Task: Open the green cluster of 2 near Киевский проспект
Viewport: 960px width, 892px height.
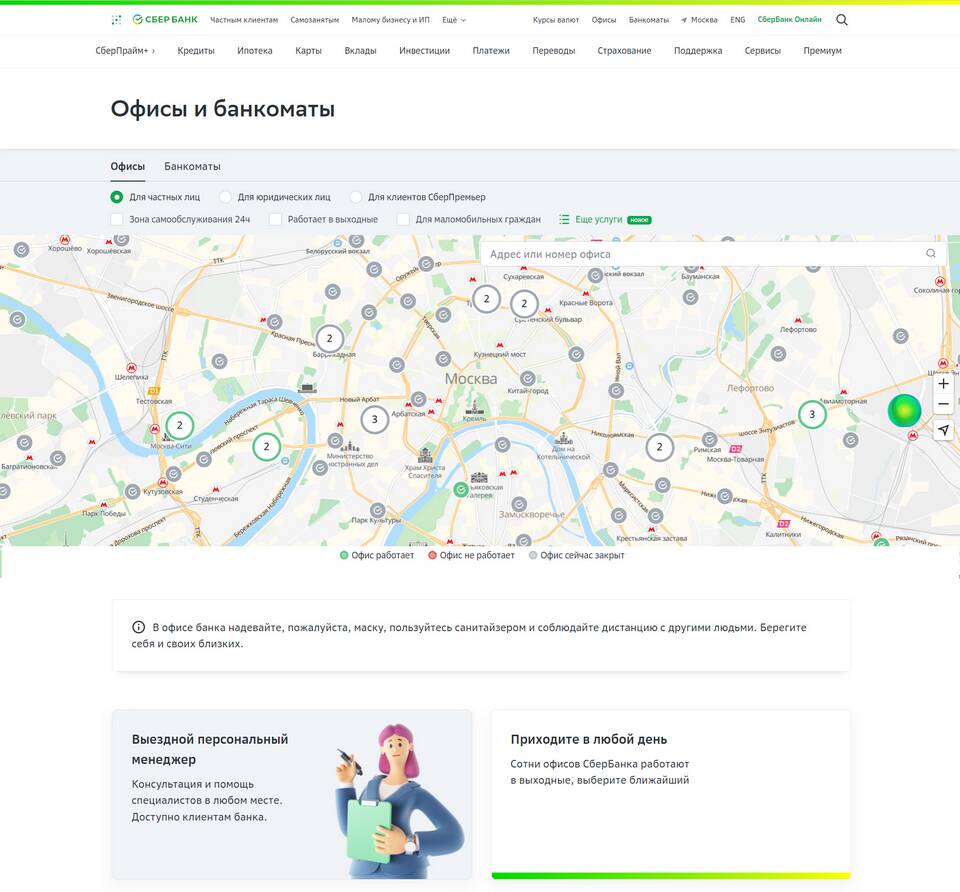Action: pyautogui.click(x=266, y=447)
